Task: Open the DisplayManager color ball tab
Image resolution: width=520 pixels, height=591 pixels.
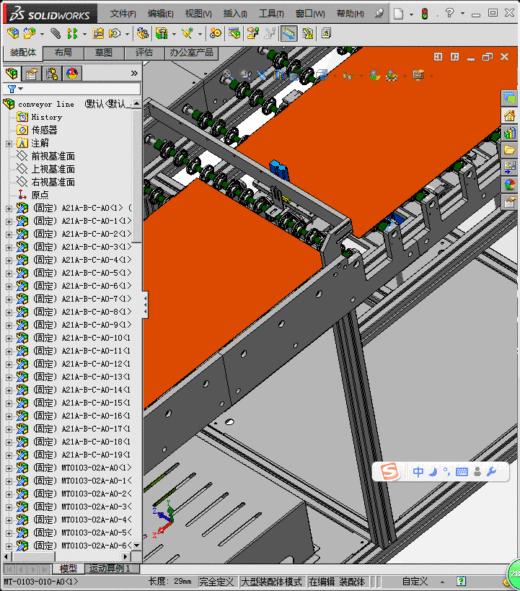Action: point(72,73)
